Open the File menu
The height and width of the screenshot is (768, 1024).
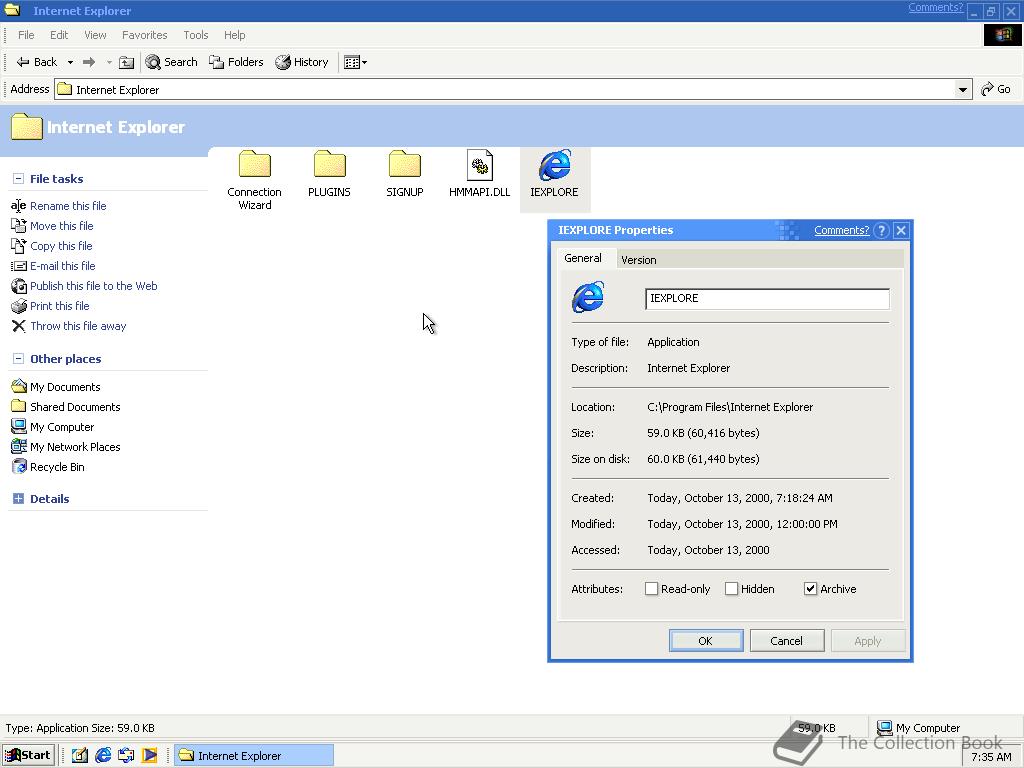point(26,35)
